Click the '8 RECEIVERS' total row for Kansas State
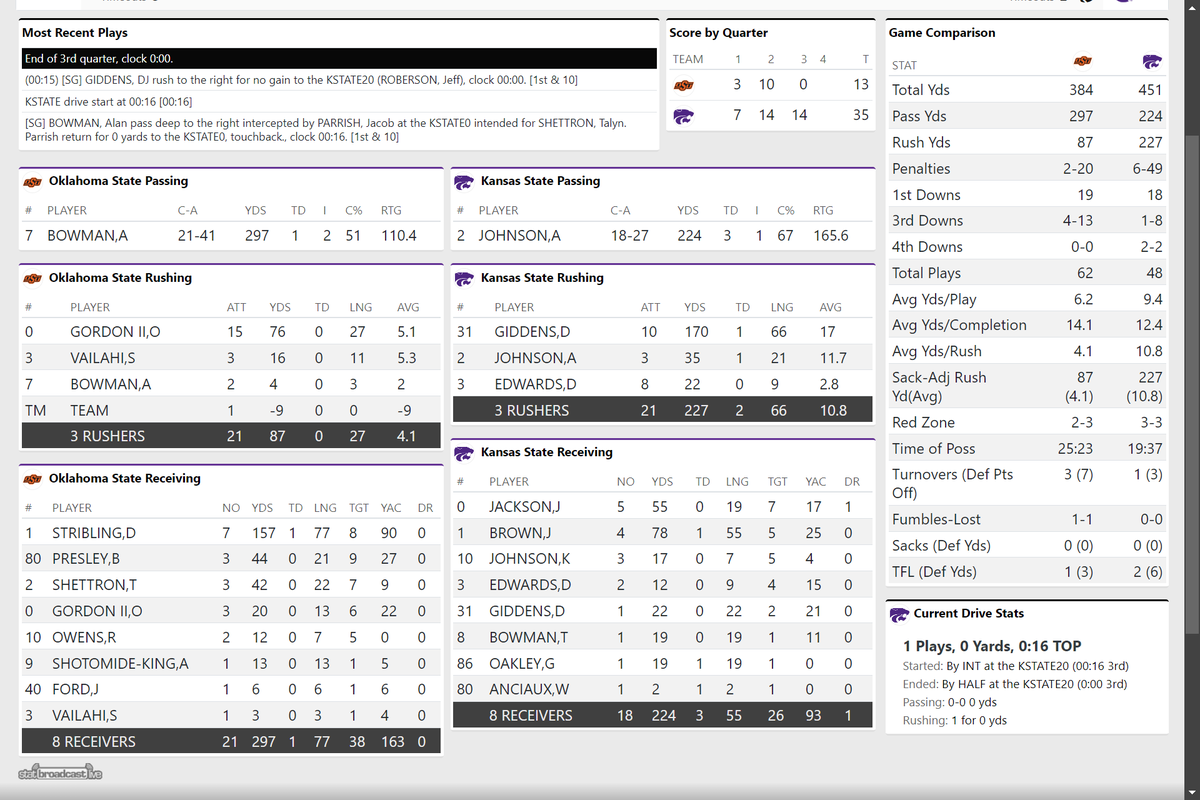The image size is (1200, 800). coord(664,715)
